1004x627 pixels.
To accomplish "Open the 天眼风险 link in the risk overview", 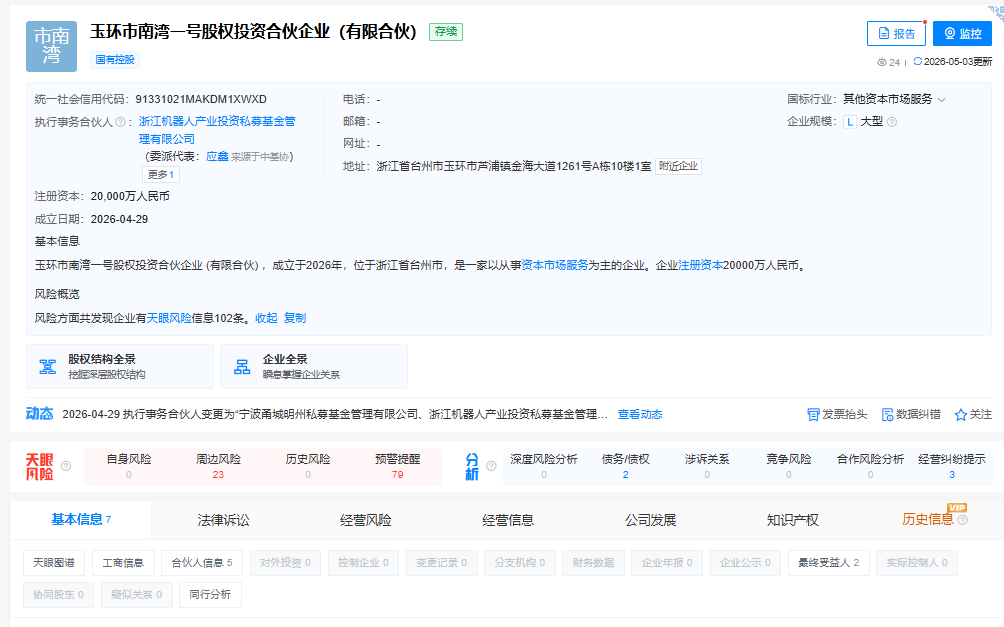I will [169, 318].
